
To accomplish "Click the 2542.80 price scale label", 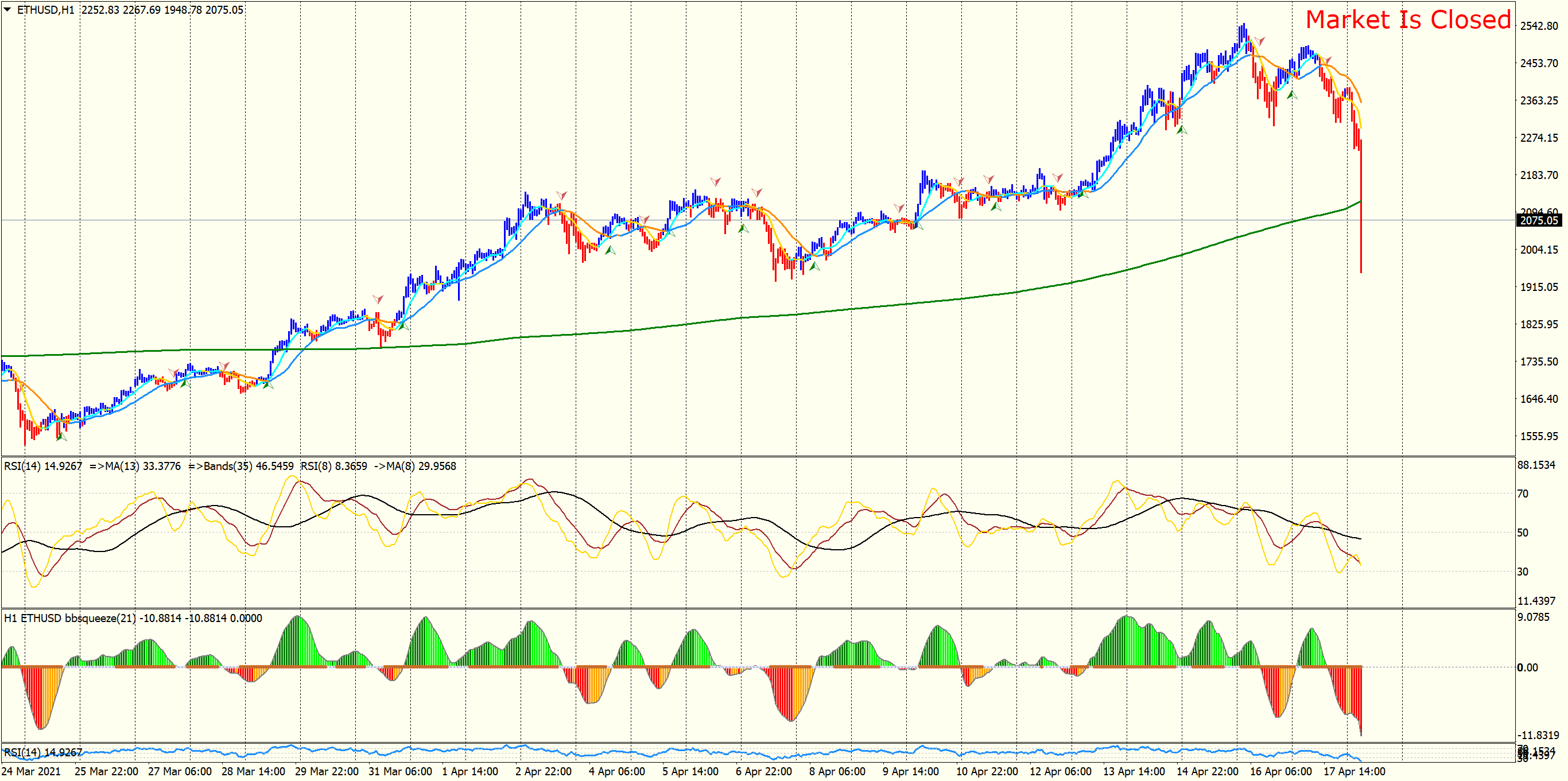I will 1539,26.
